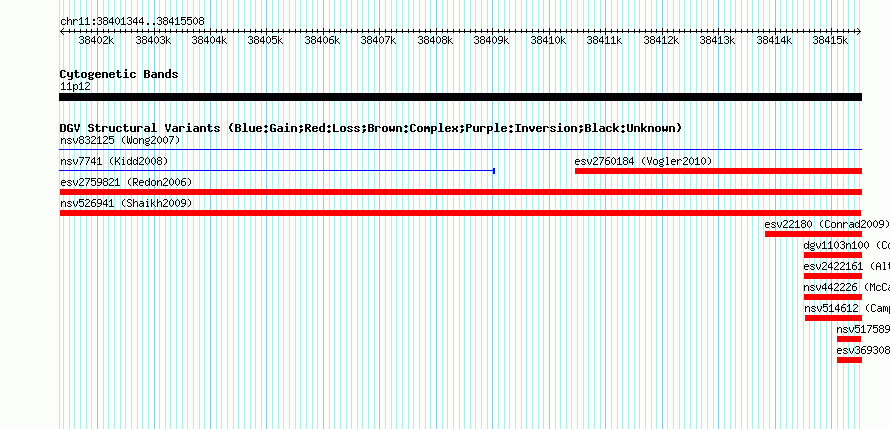Open nsv526941 (Shaikh2009) label
Image resolution: width=890 pixels, height=429 pixels.
tap(126, 203)
